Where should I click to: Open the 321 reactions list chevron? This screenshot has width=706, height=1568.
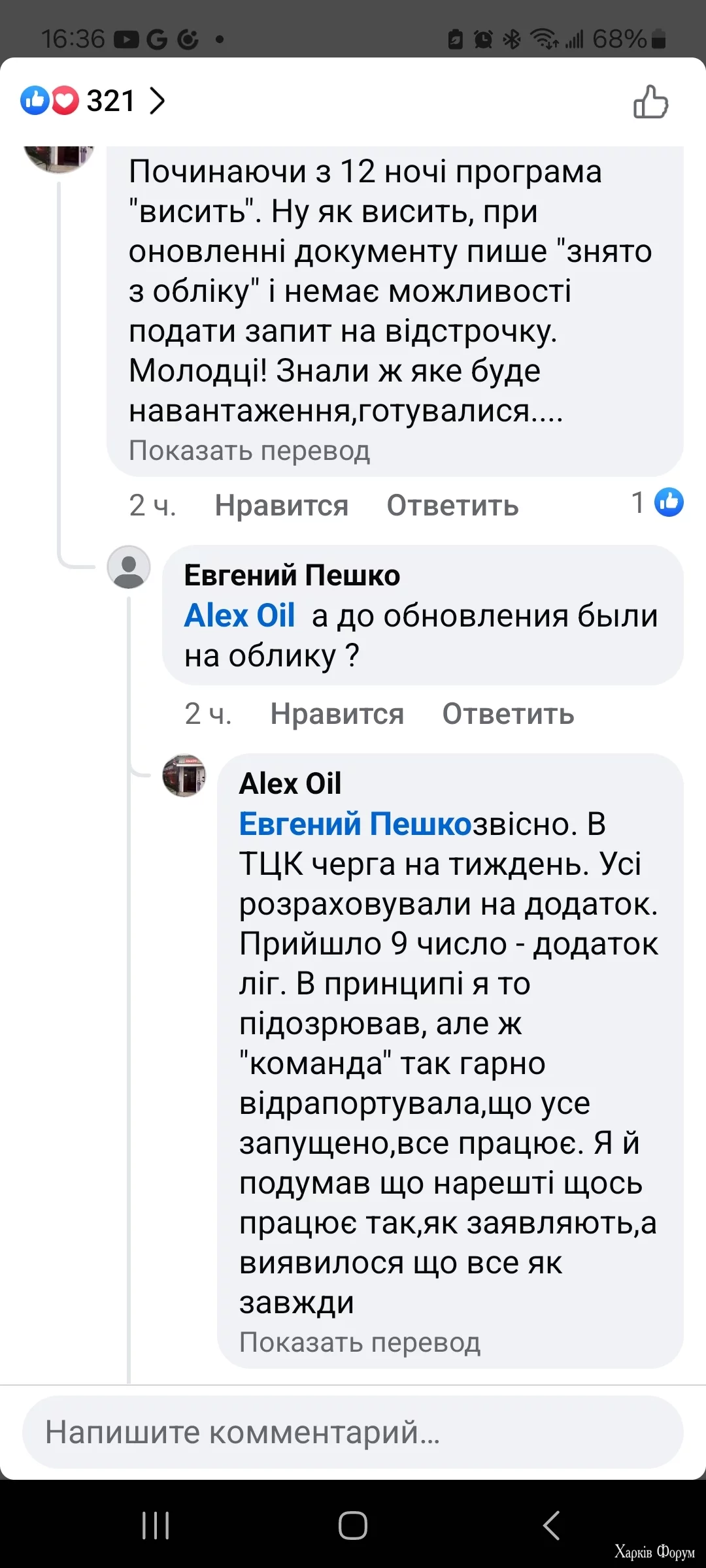click(157, 101)
